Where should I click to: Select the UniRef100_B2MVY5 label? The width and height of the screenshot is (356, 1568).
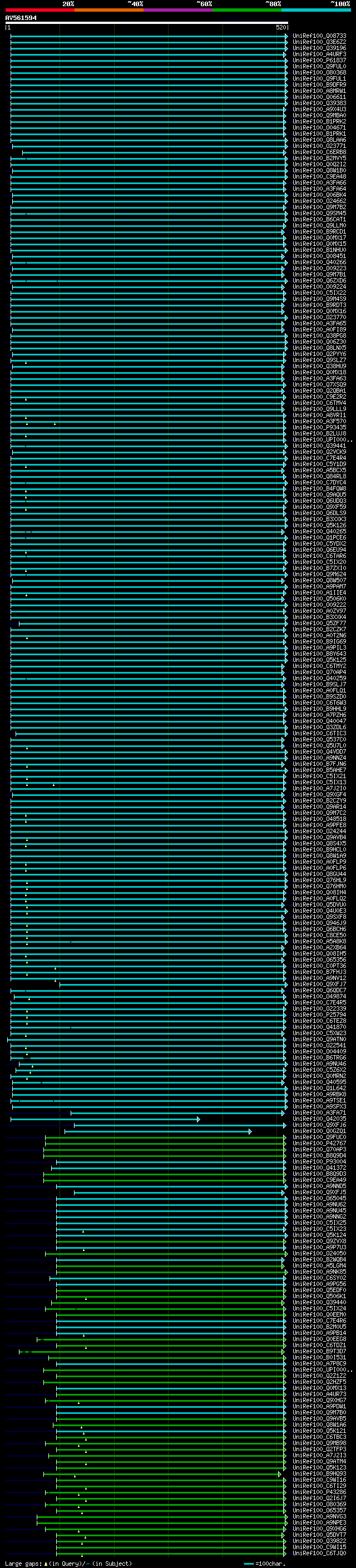pos(319,159)
